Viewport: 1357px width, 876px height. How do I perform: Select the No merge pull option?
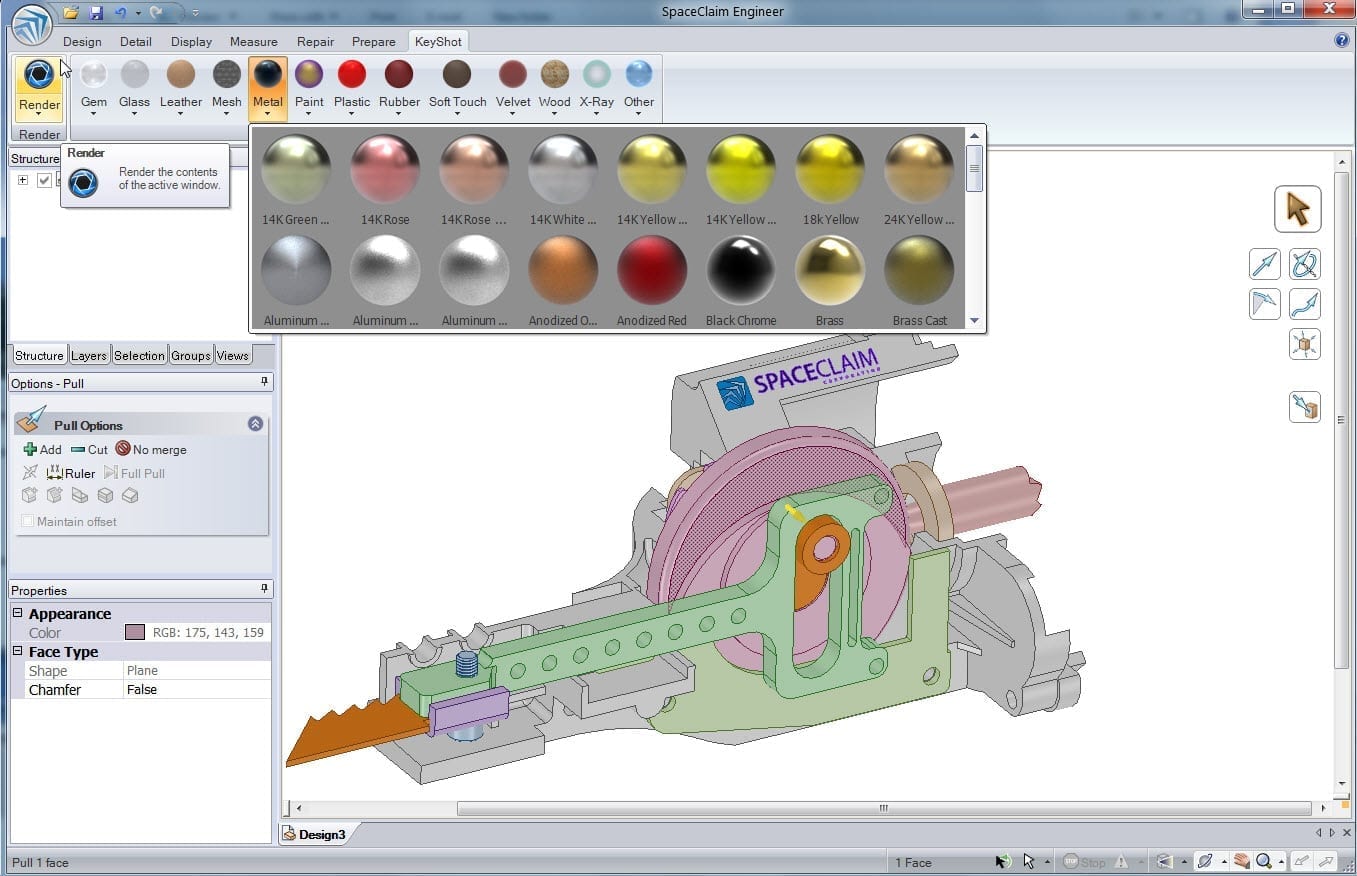[151, 449]
